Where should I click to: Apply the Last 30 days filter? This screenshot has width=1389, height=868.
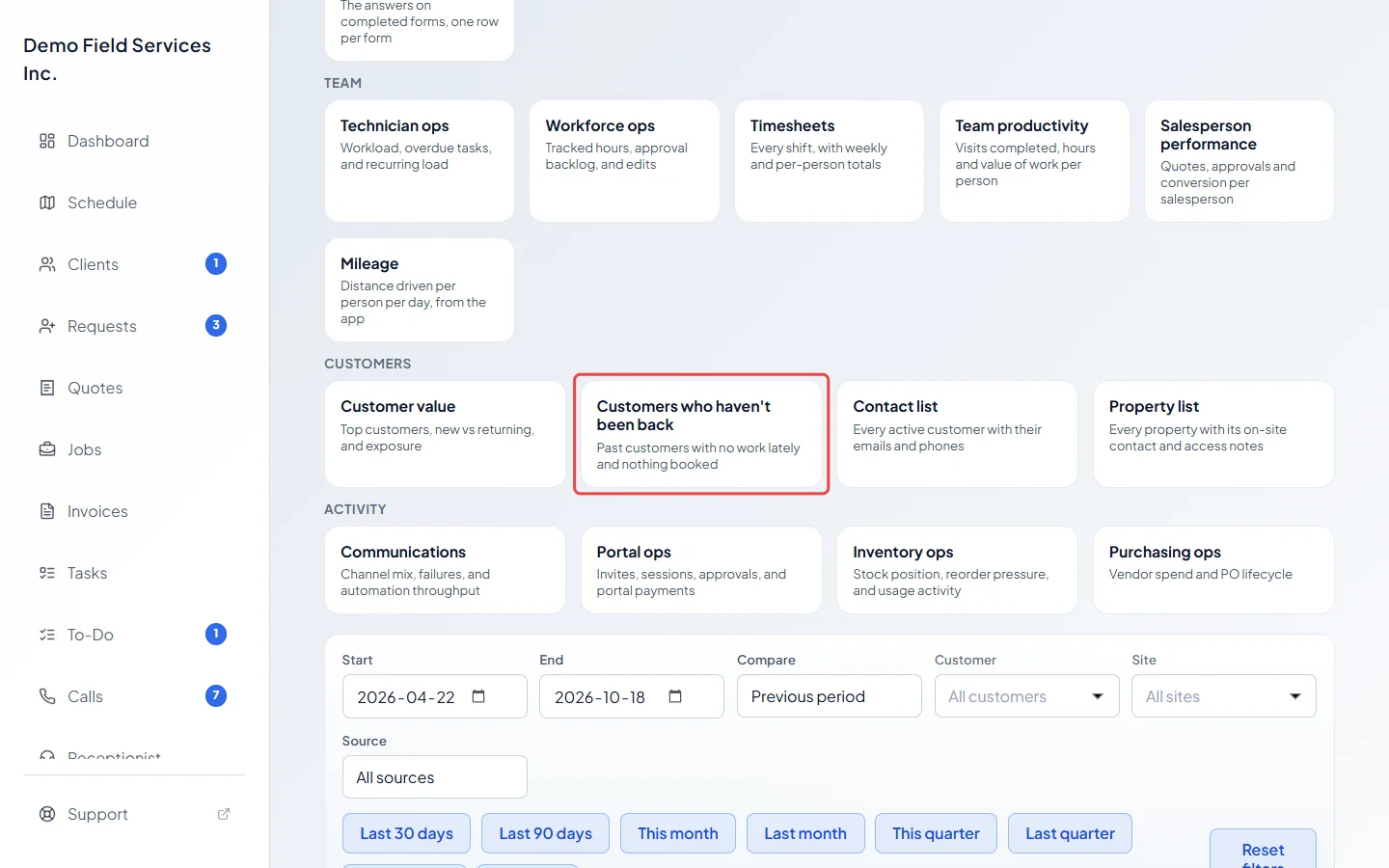click(x=406, y=833)
